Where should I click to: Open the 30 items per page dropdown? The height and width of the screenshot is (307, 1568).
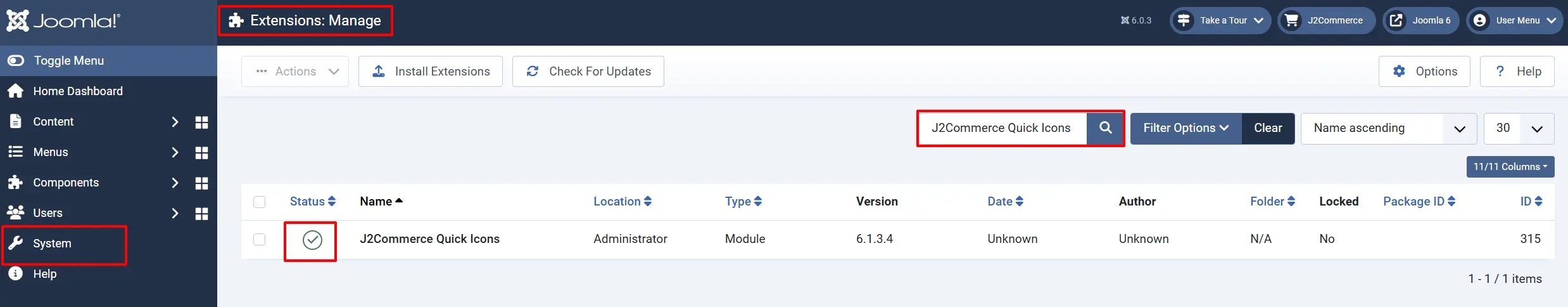[1519, 128]
